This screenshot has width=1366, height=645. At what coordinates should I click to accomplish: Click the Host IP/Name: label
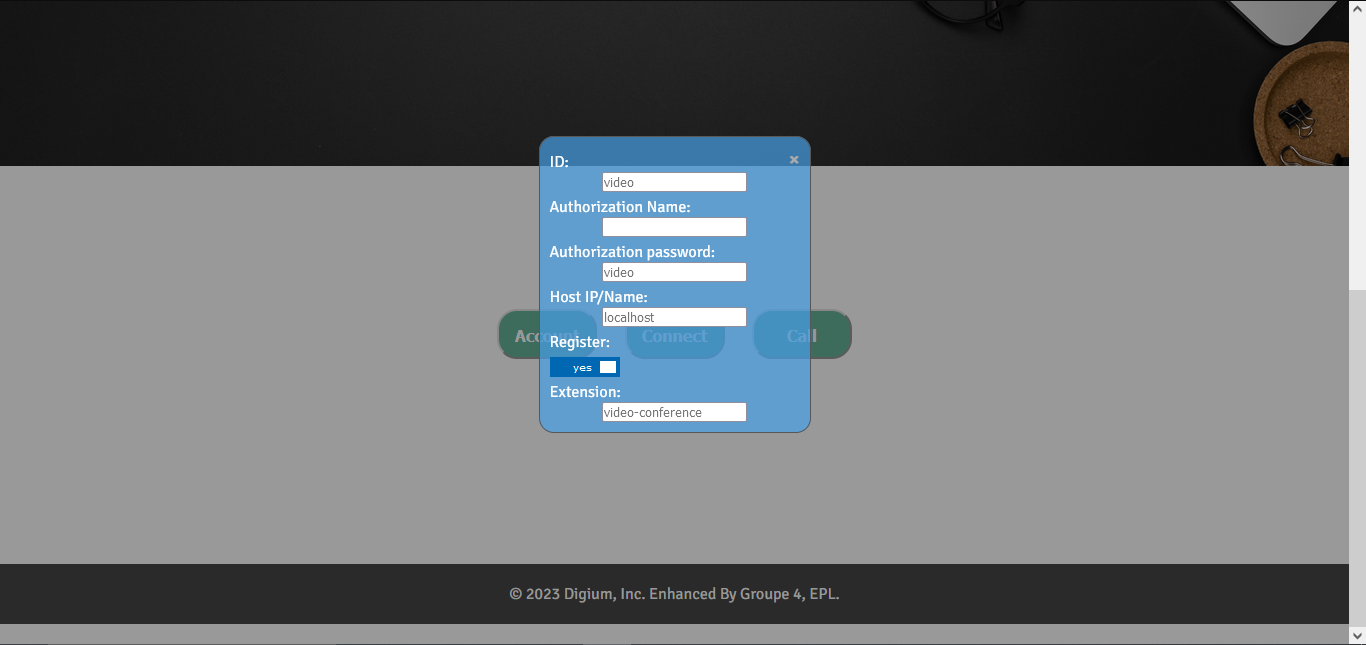pyautogui.click(x=599, y=297)
